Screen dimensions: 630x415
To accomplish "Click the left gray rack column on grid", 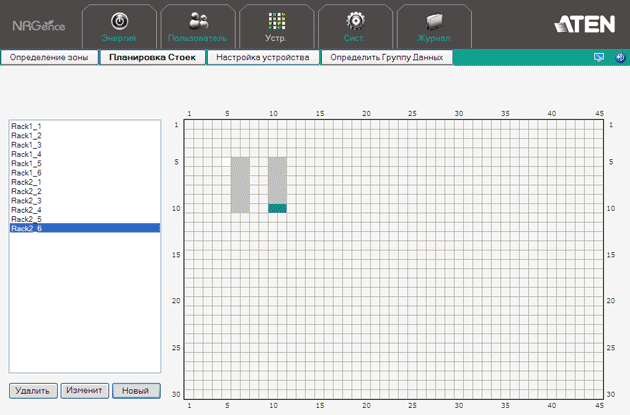I will (x=240, y=185).
